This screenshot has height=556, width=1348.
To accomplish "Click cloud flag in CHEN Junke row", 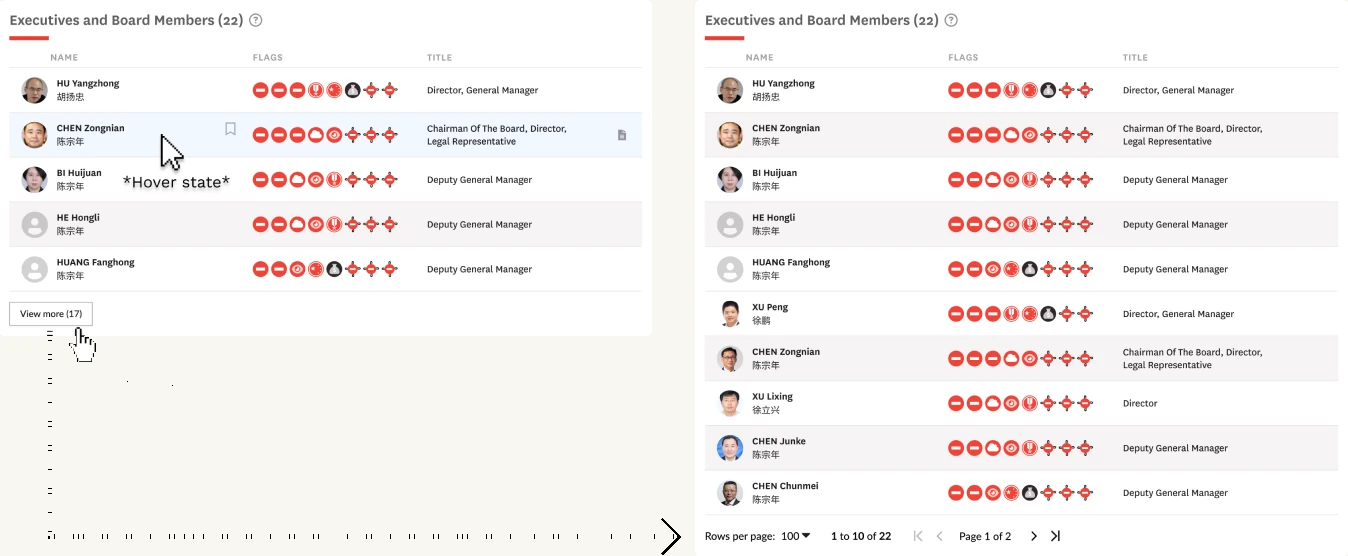I will coord(993,448).
